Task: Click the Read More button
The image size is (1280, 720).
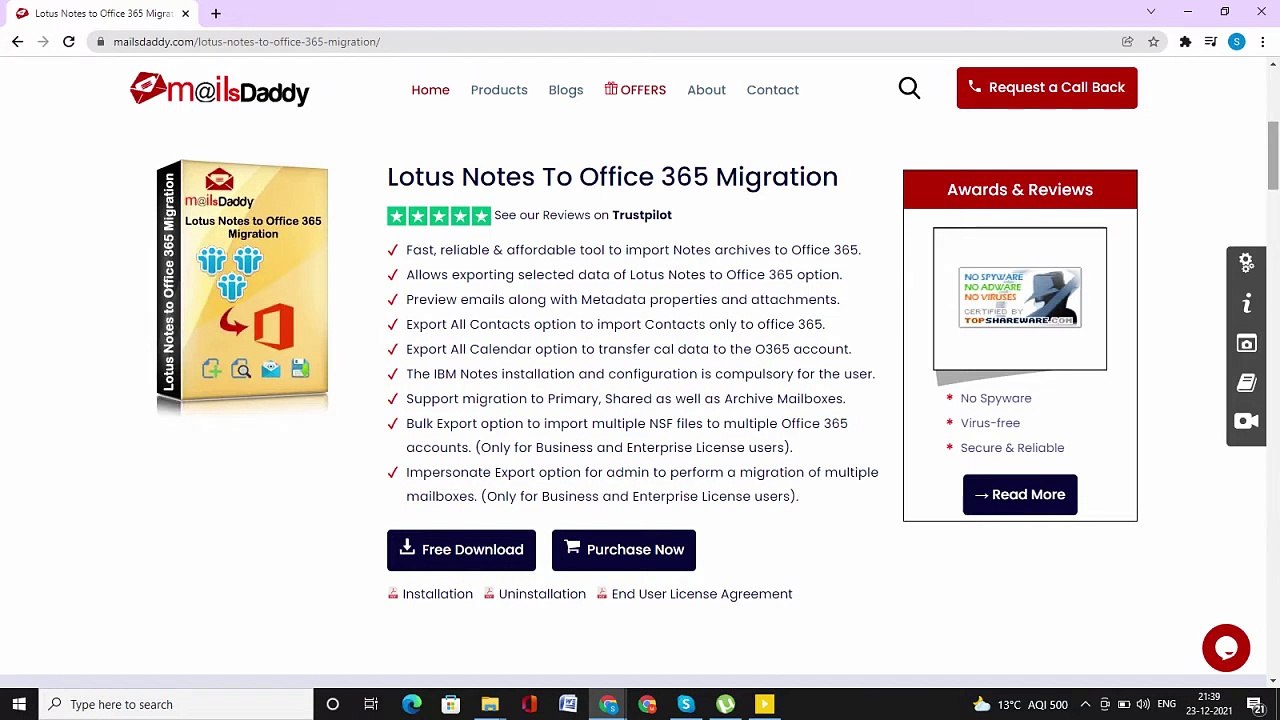Action: (x=1020, y=495)
